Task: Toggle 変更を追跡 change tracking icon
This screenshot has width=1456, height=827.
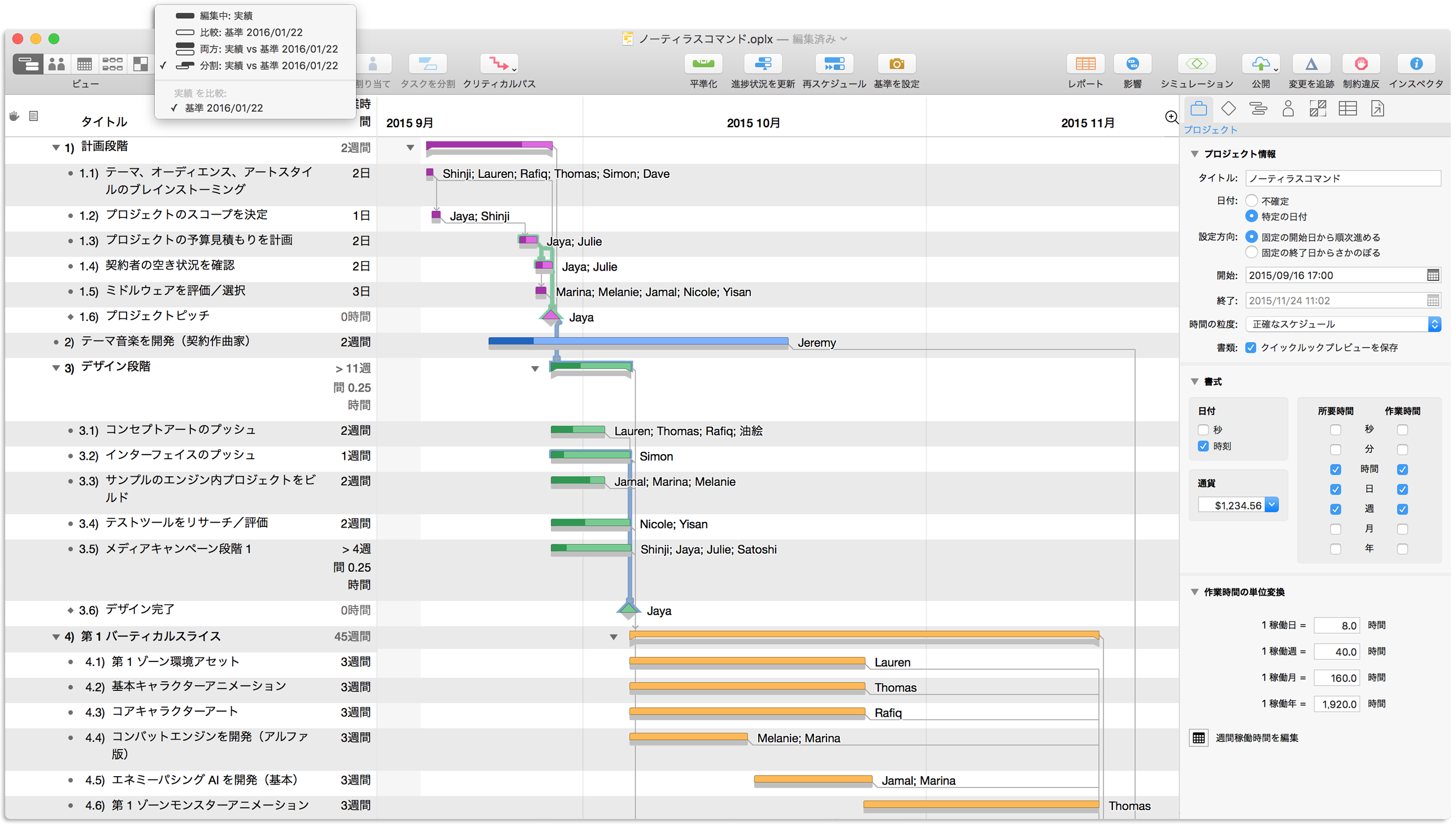Action: click(1311, 64)
